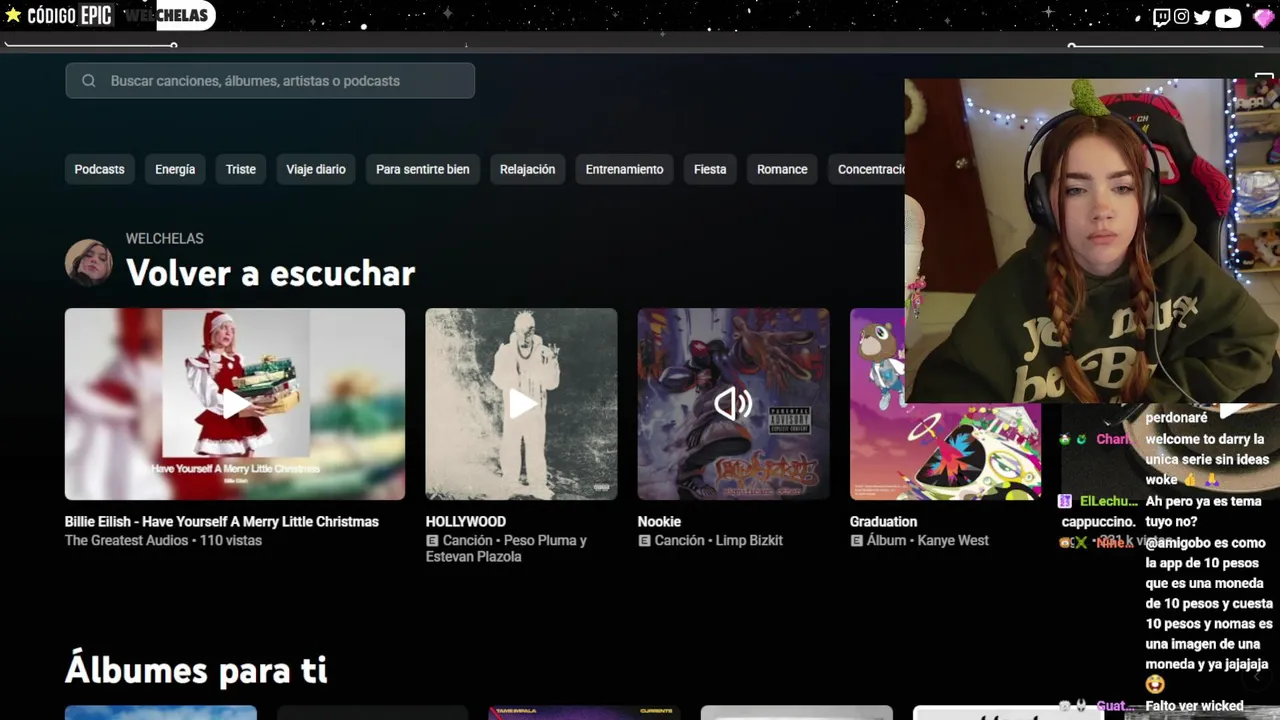Open The Greatest Audios channel link
1280x720 pixels.
tap(126, 541)
